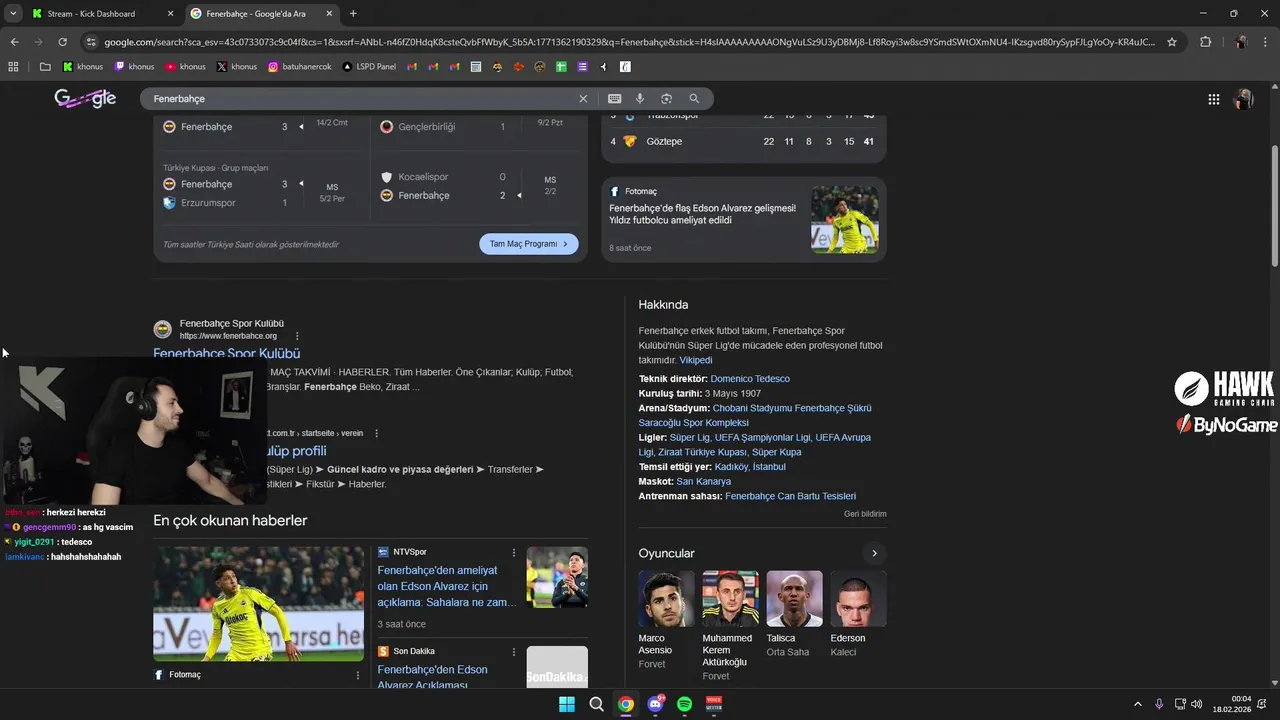Open the tab search dropdown

coord(13,13)
